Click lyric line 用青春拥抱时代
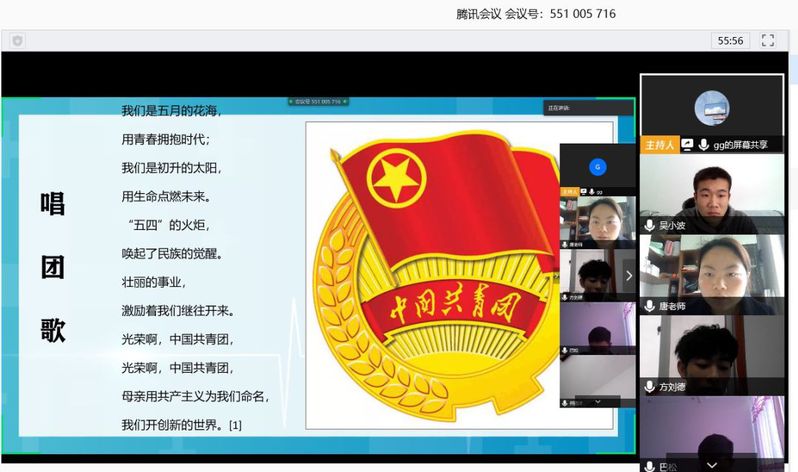This screenshot has width=798, height=472. [x=165, y=139]
